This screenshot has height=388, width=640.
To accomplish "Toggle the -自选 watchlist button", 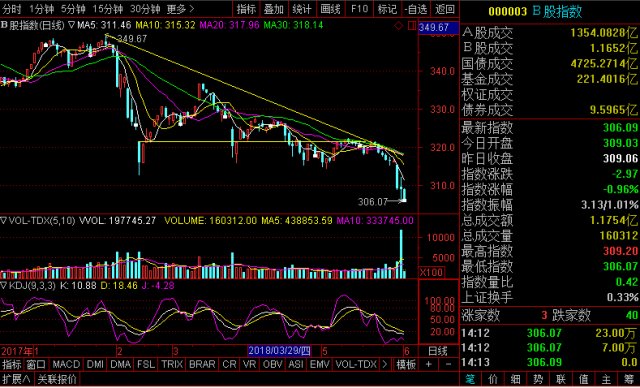I will pos(416,9).
